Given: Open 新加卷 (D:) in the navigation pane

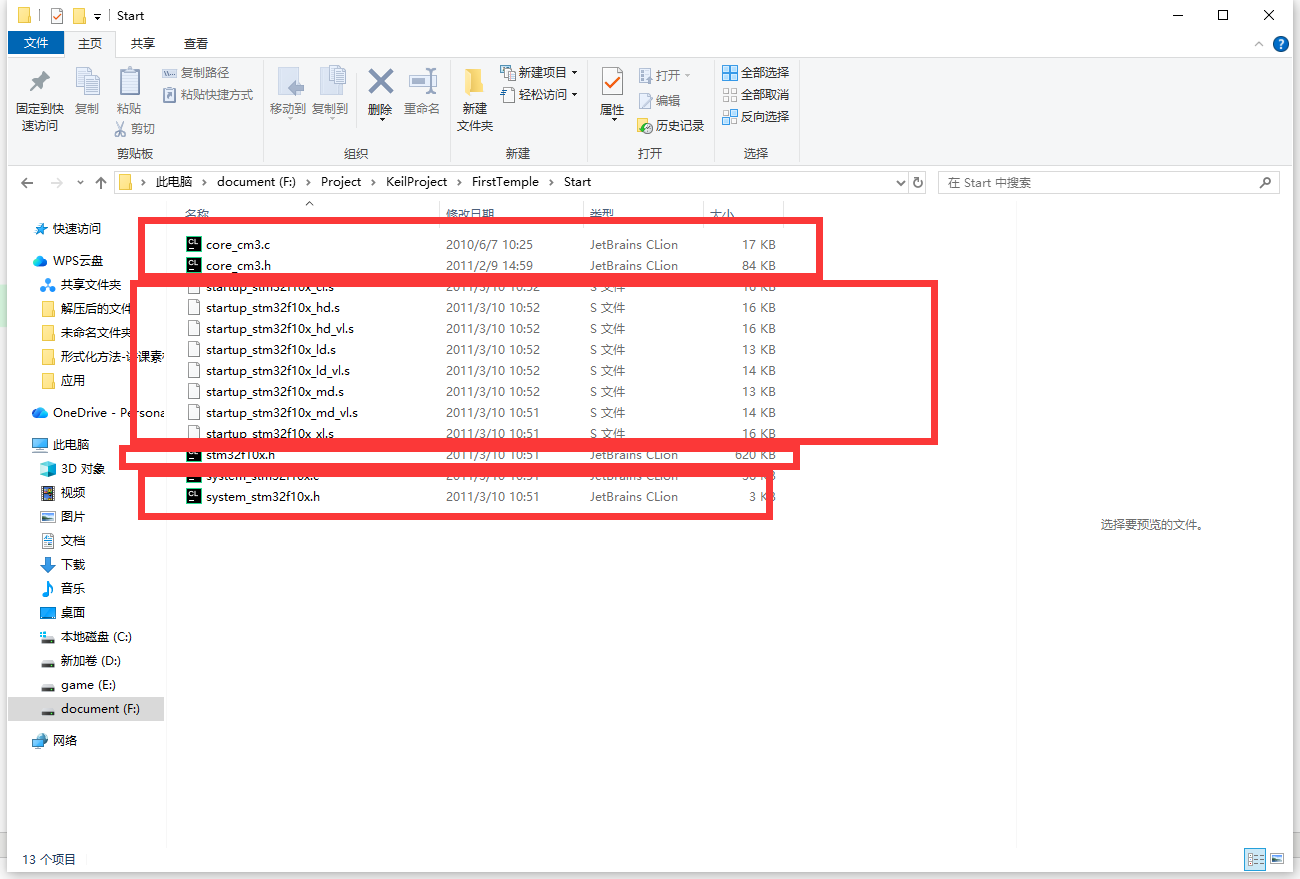Looking at the screenshot, I should coord(90,661).
